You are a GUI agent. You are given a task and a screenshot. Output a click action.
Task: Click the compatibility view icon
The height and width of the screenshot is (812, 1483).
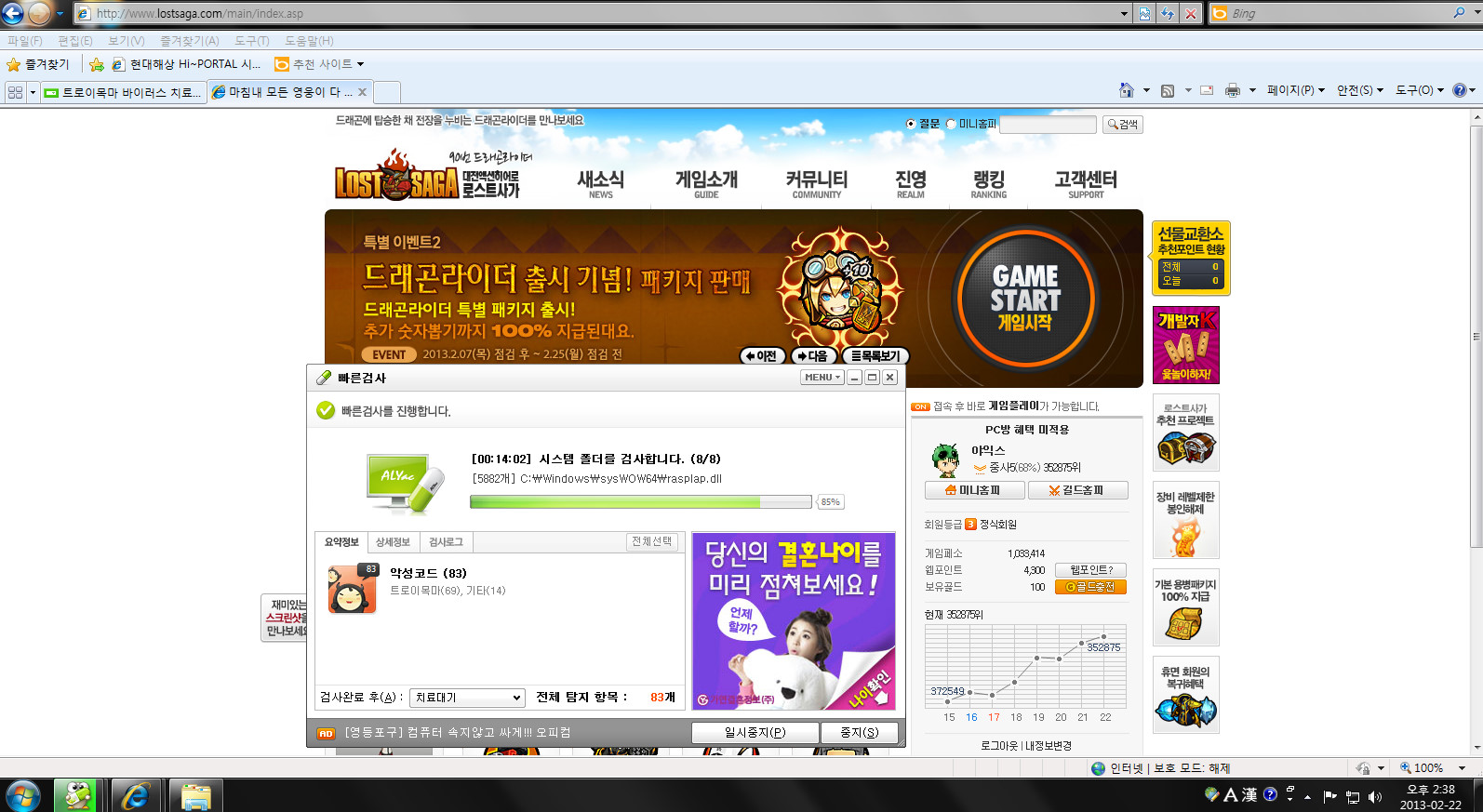(x=1144, y=13)
